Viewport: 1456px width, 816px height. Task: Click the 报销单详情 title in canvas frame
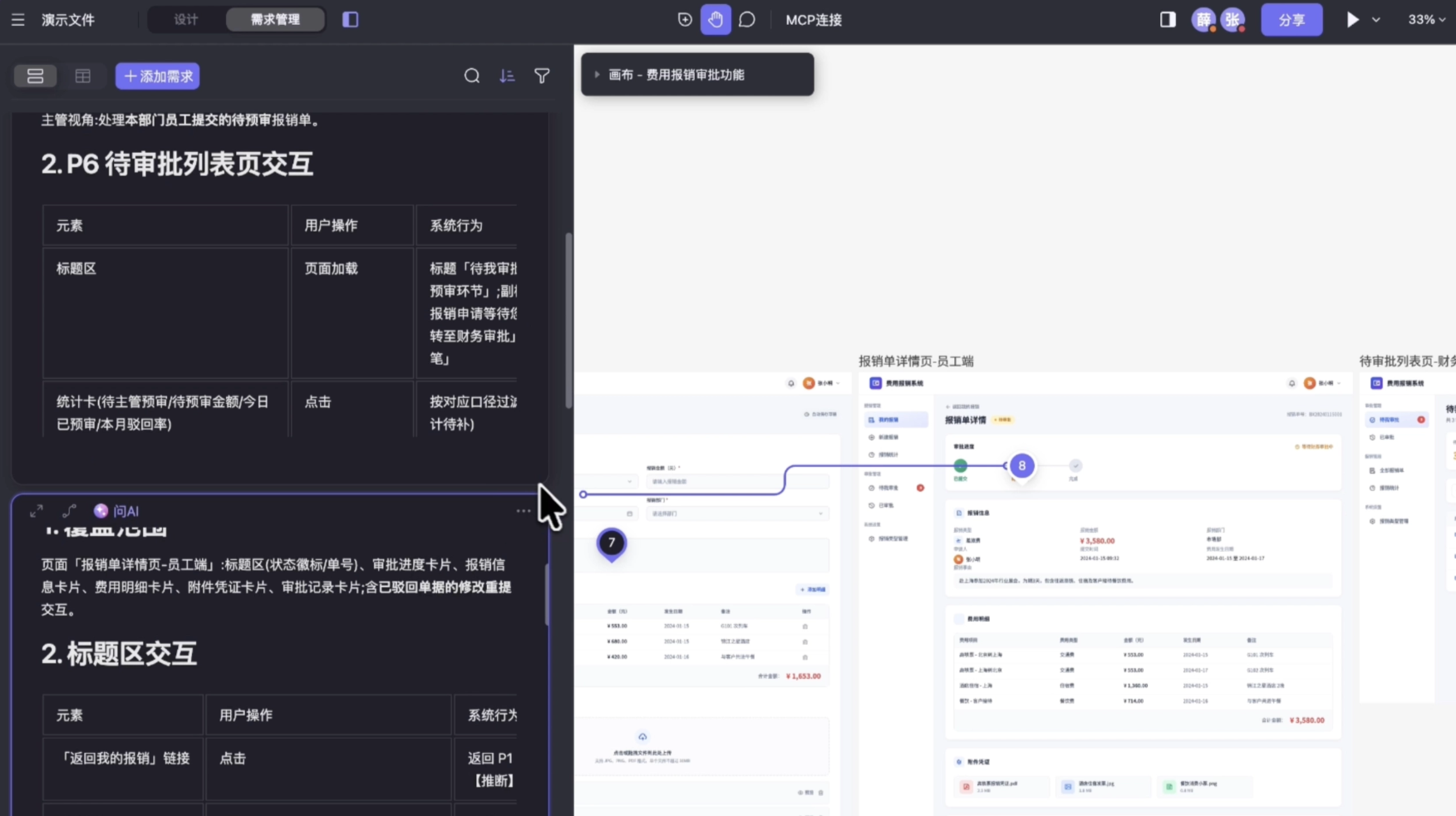coord(965,420)
